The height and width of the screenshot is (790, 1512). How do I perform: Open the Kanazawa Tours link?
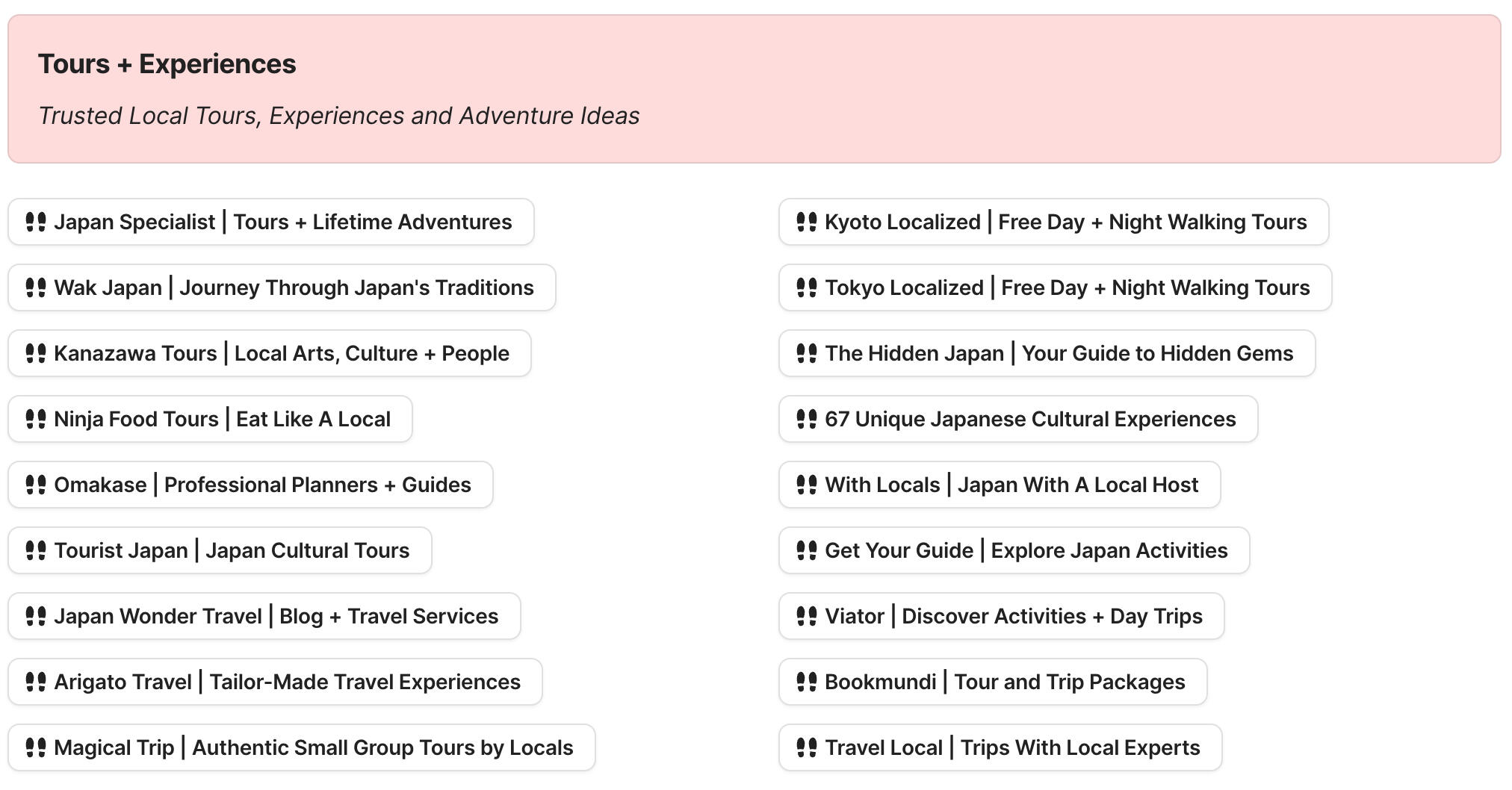[x=267, y=353]
